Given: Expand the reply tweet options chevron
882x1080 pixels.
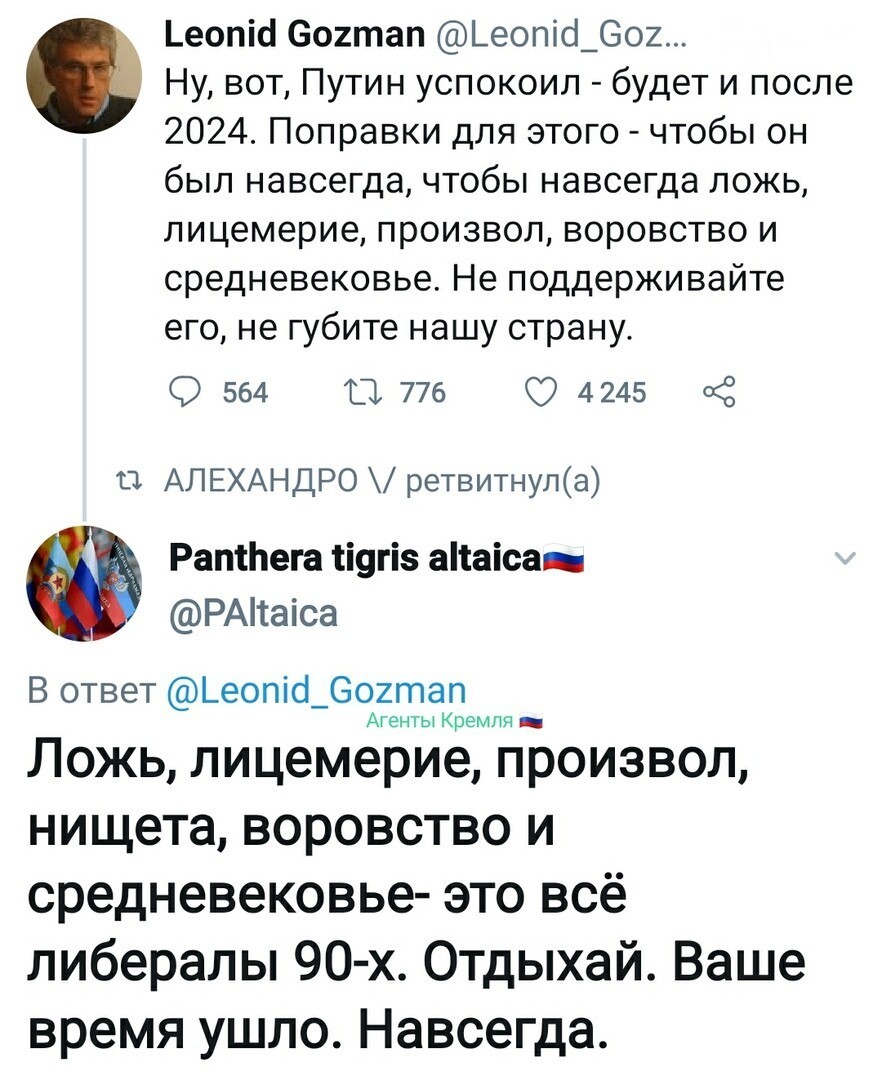Looking at the screenshot, I should [x=845, y=558].
